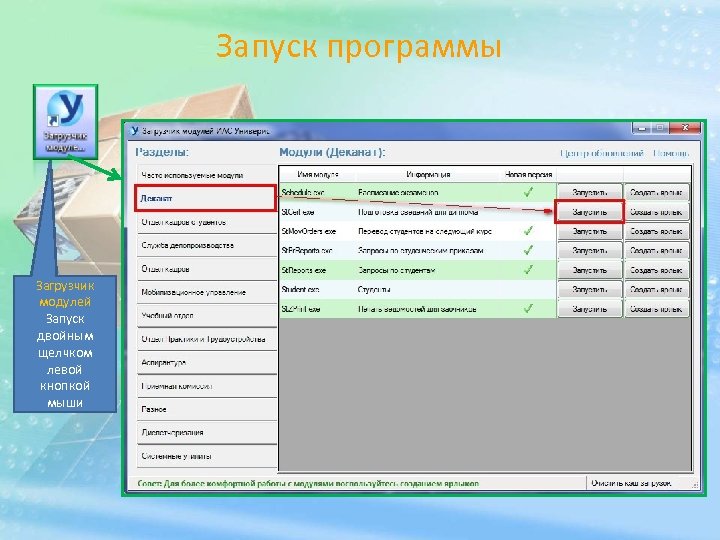Image resolution: width=720 pixels, height=540 pixels.
Task: Open the Учебный отдел section
Action: click(x=207, y=316)
